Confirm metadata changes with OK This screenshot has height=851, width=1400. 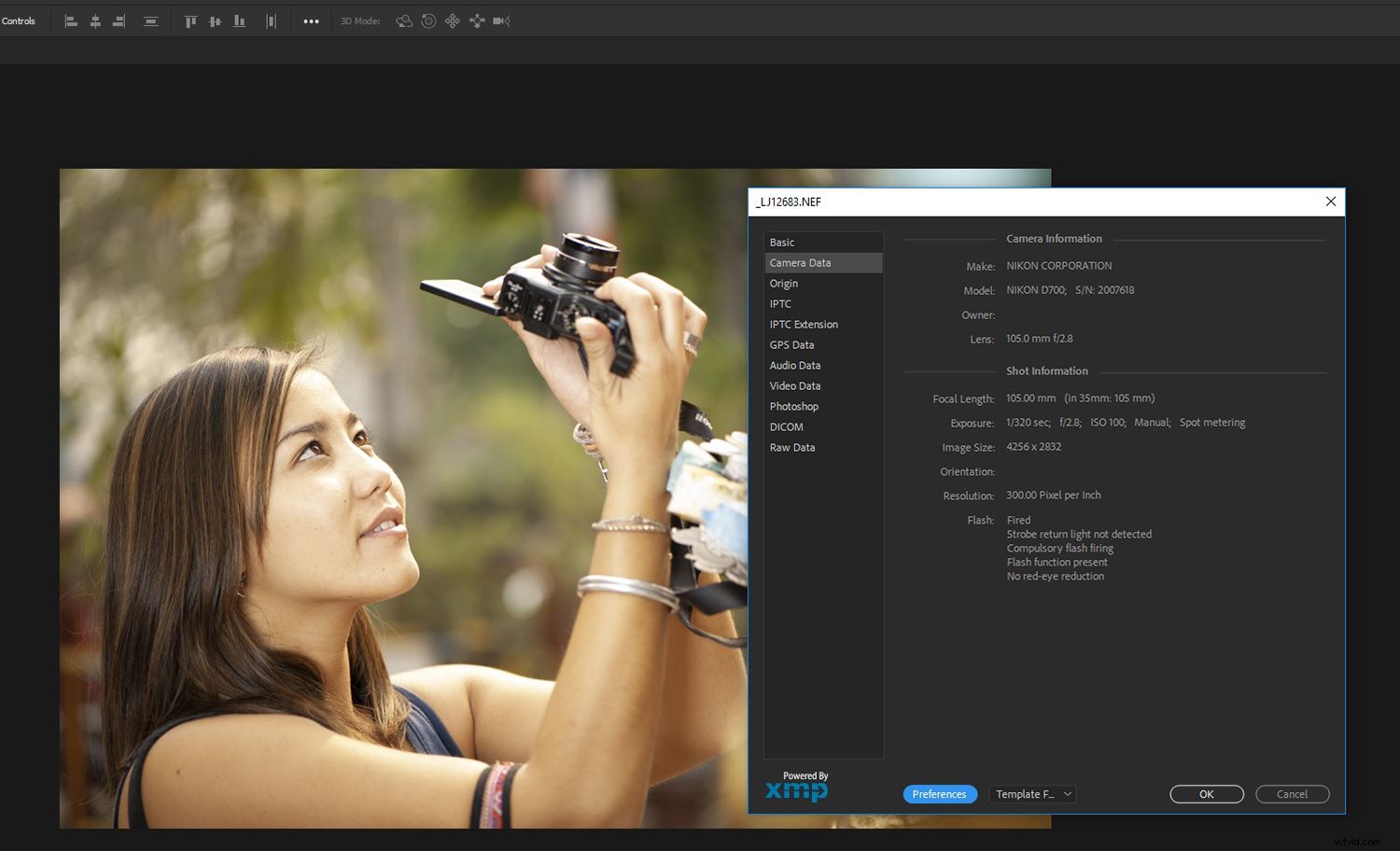click(1206, 794)
